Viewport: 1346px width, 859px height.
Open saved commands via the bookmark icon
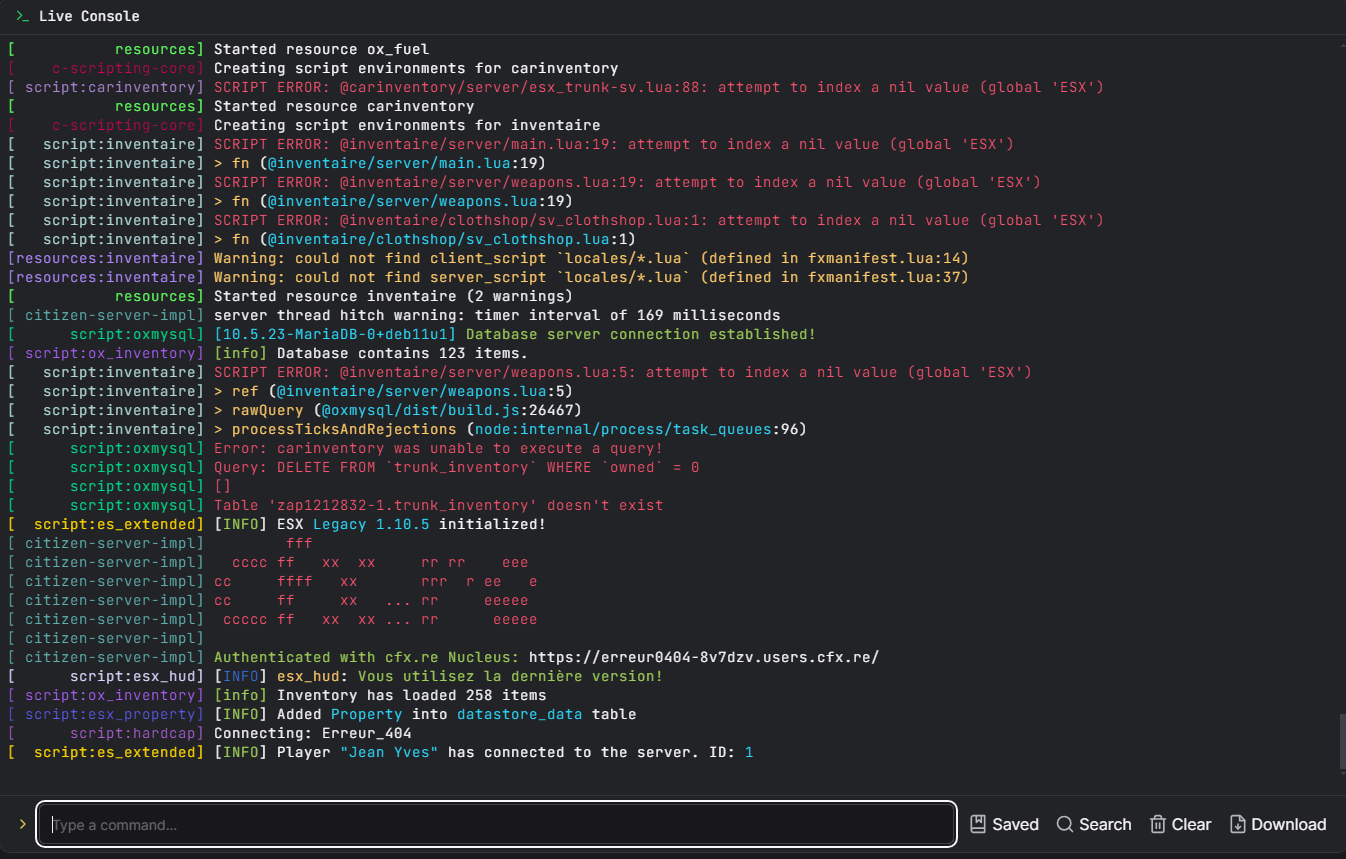coord(978,824)
